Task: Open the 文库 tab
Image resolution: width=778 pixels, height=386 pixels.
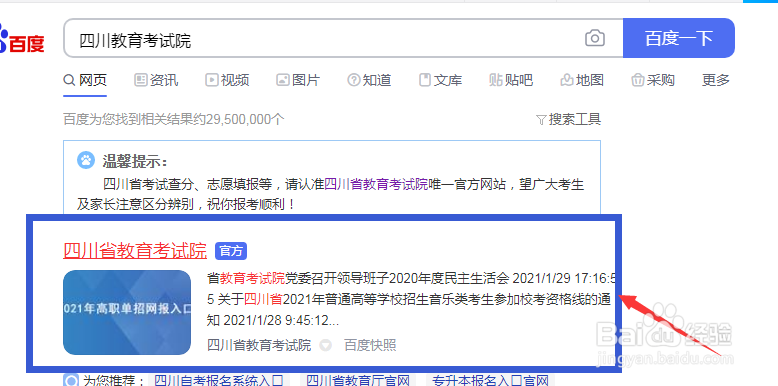Action: click(441, 80)
